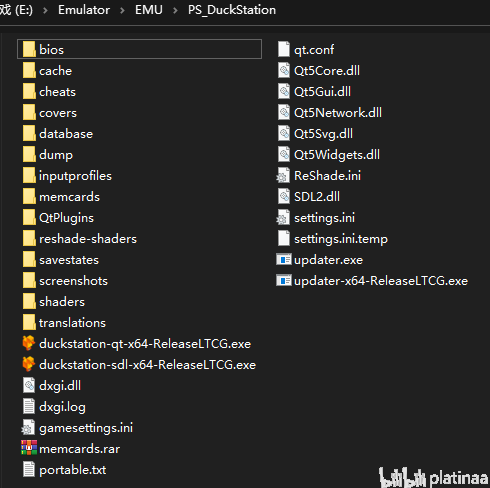Go to EMU in the address bar
490x488 pixels.
[149, 10]
